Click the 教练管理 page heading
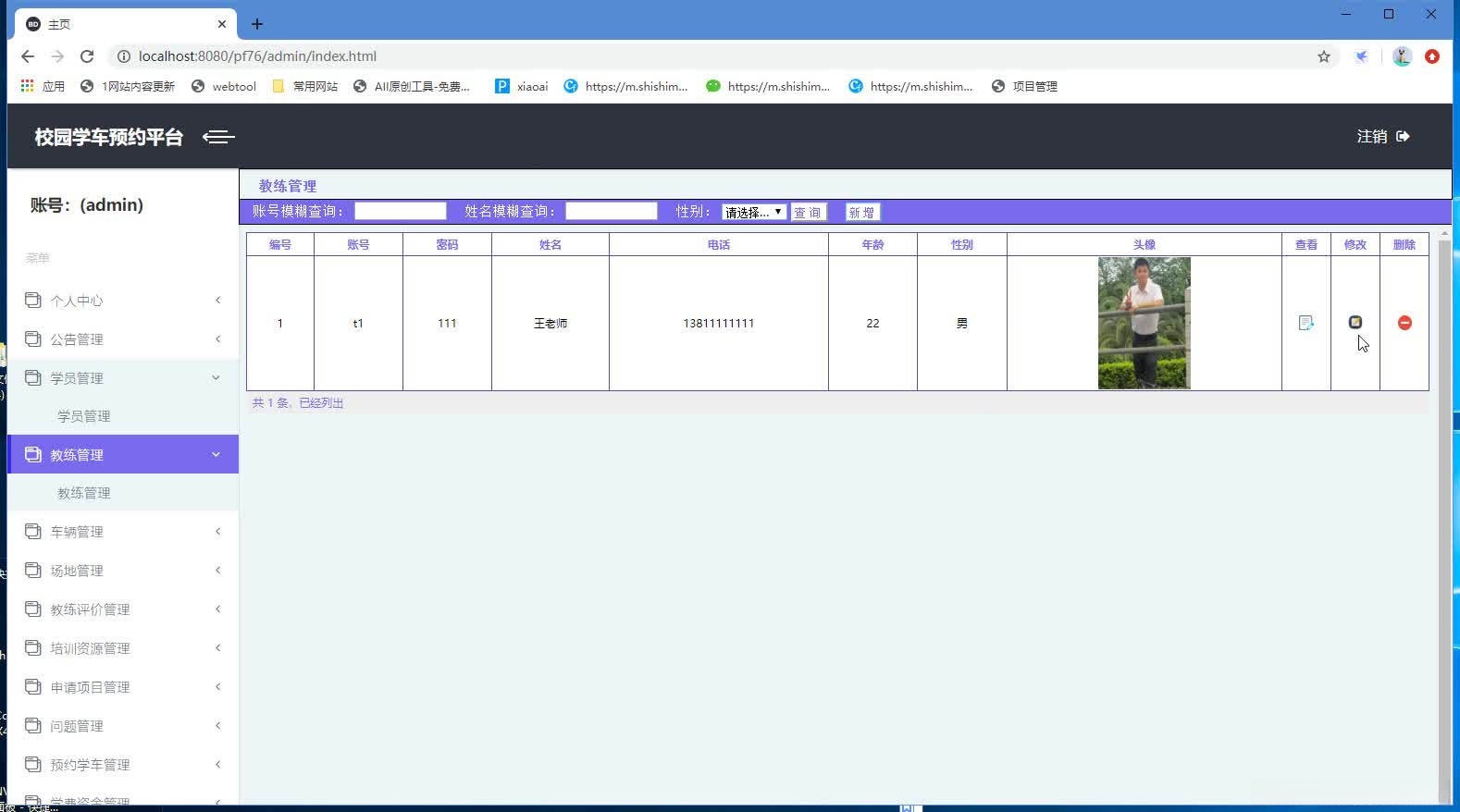The width and height of the screenshot is (1460, 812). [288, 186]
